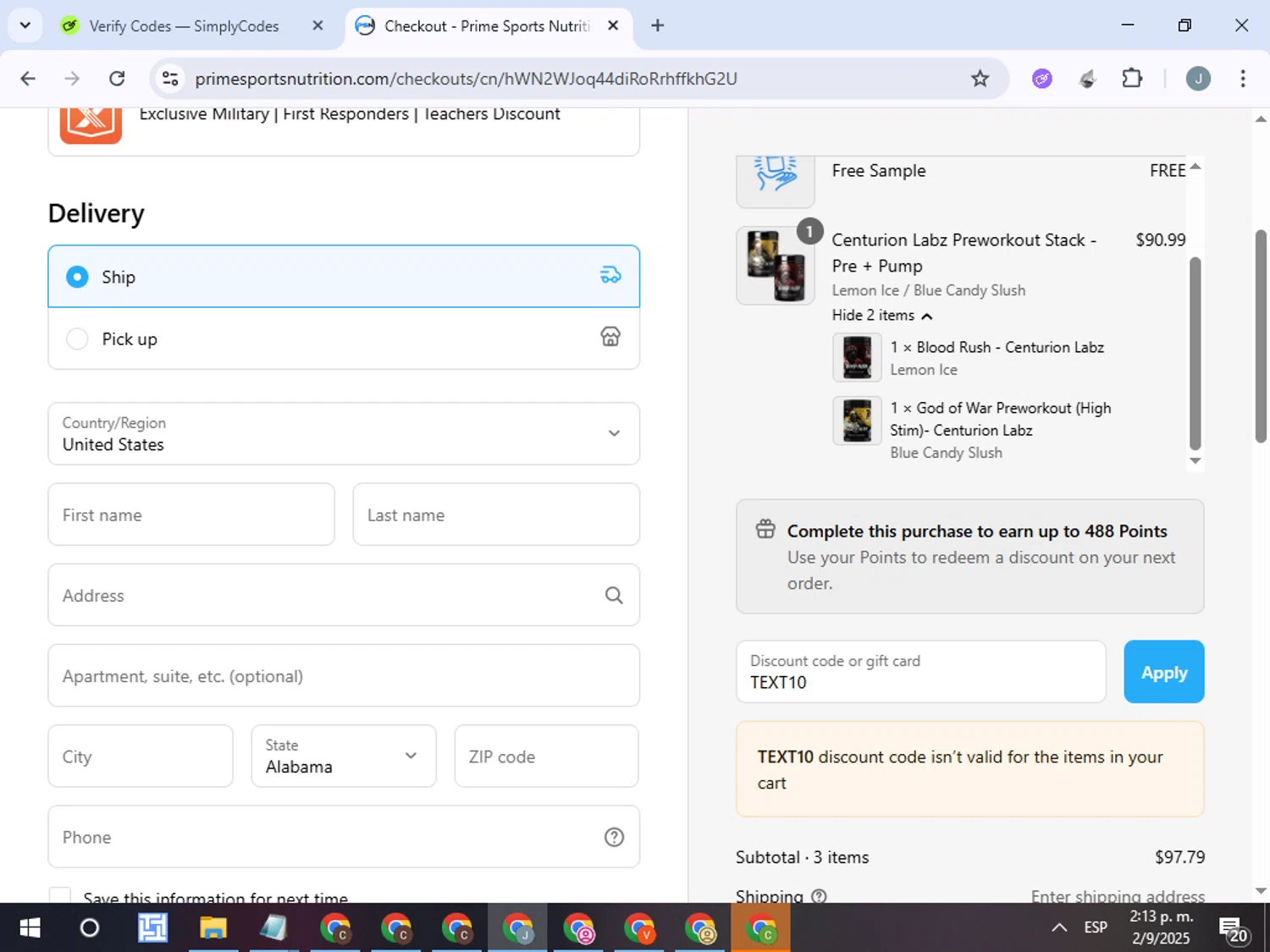Click the Blood Rush product thumbnail
This screenshot has width=1270, height=952.
(857, 357)
